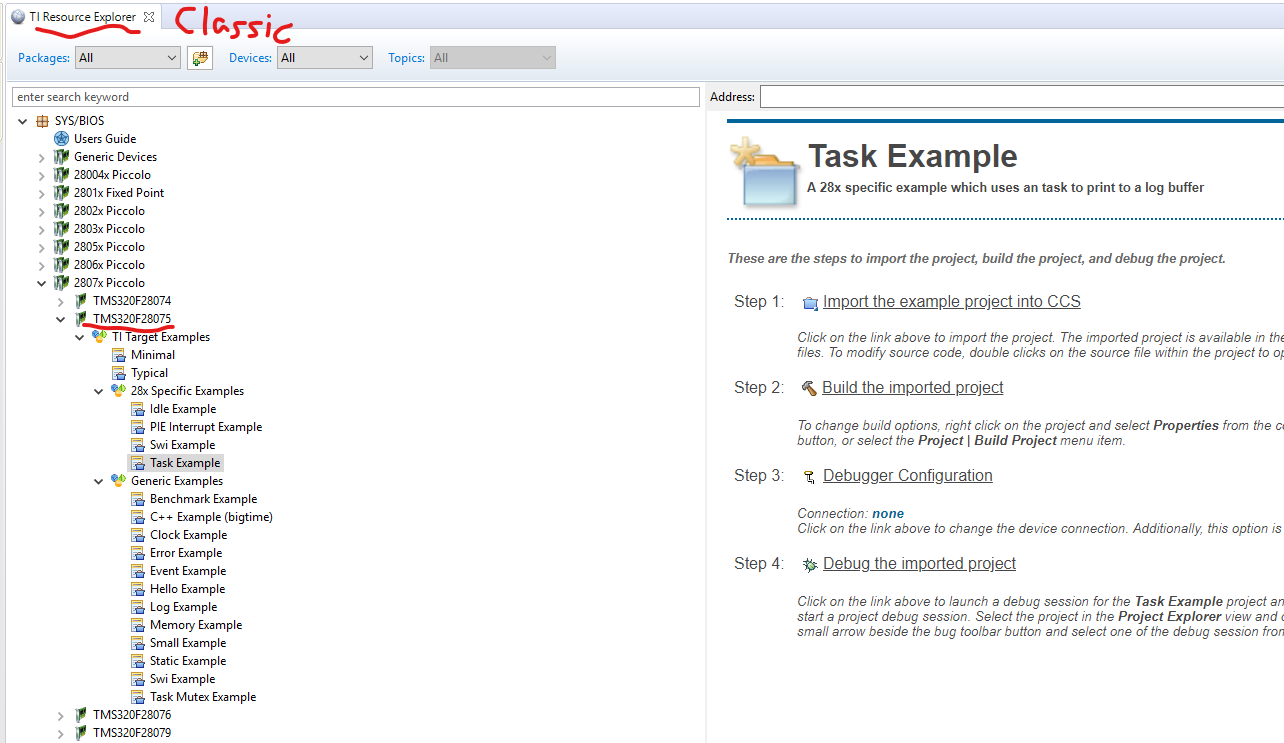Click the Address input field
1284x743 pixels.
click(1021, 97)
